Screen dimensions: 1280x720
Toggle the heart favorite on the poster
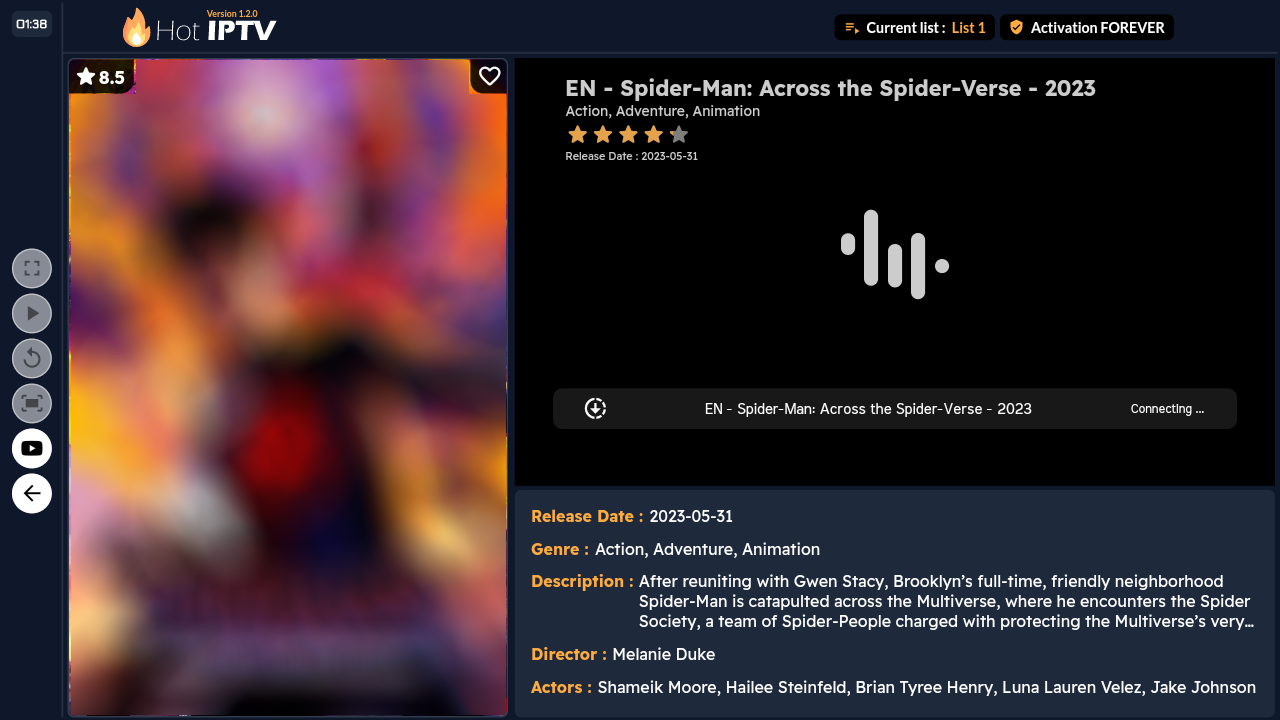click(489, 76)
